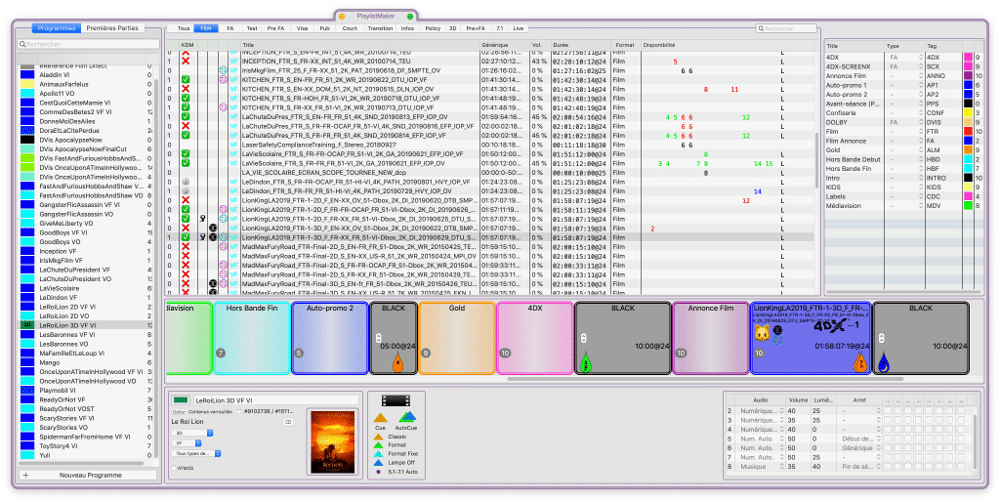Click the orange dot in PlaylistMaker title tab

coord(342,17)
